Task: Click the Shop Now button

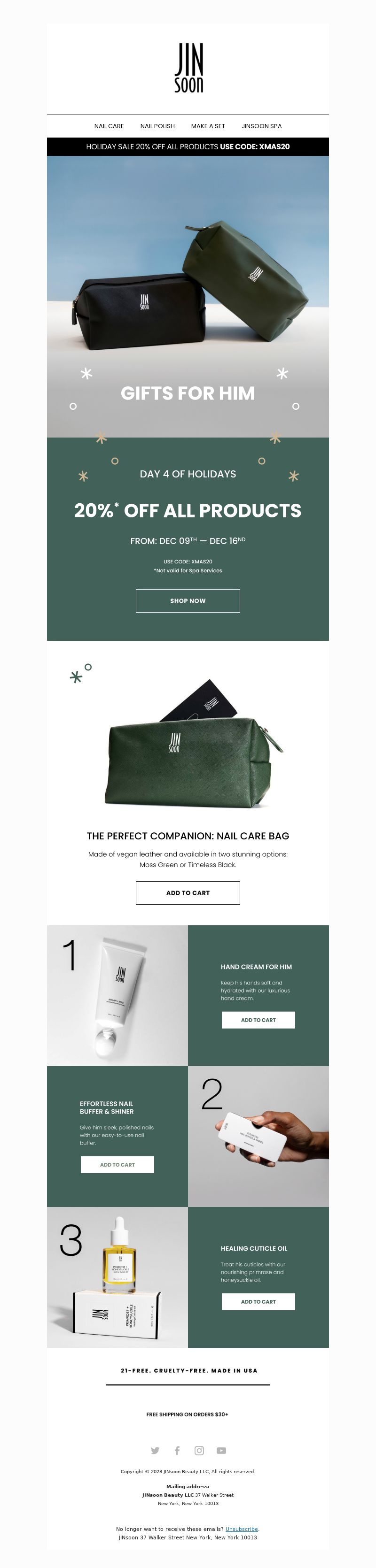Action: pos(188,601)
